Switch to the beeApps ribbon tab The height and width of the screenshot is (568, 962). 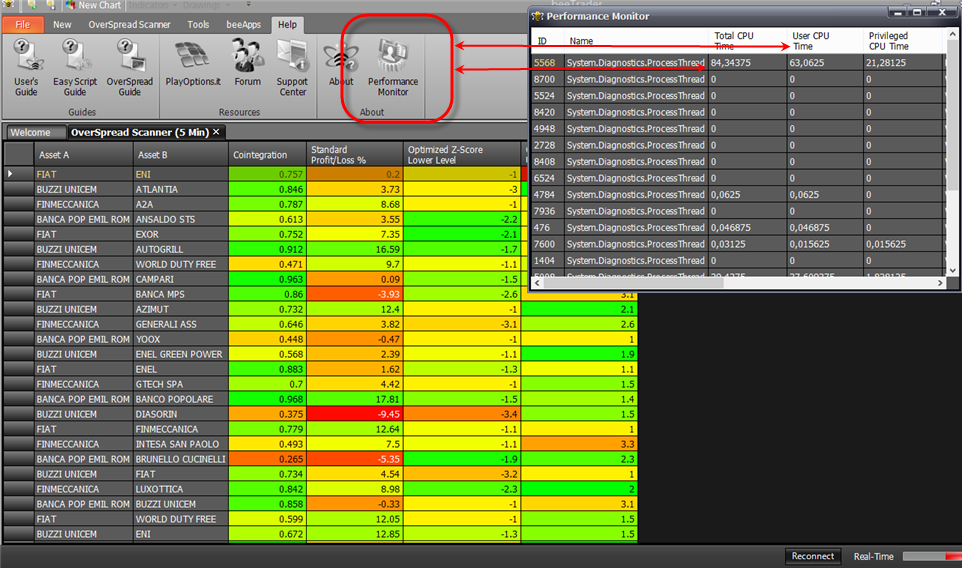(x=244, y=25)
